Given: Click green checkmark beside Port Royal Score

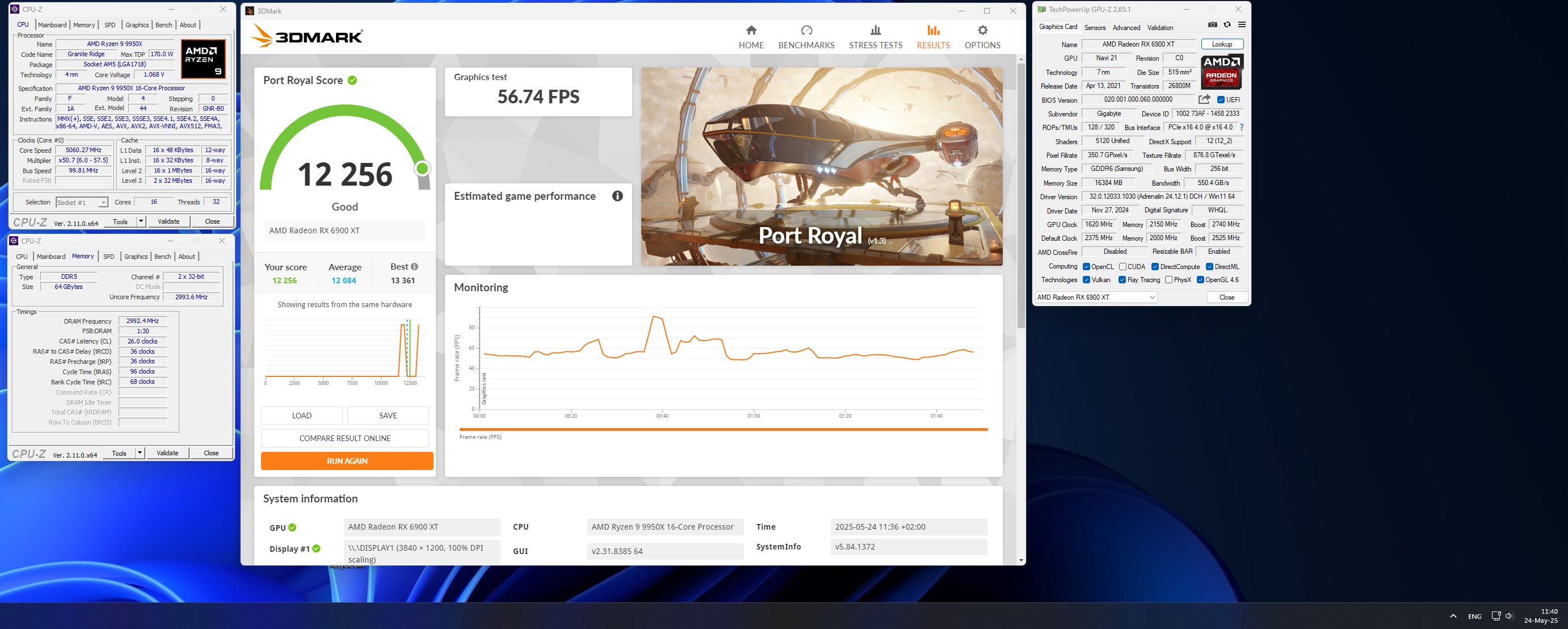Looking at the screenshot, I should click(352, 81).
